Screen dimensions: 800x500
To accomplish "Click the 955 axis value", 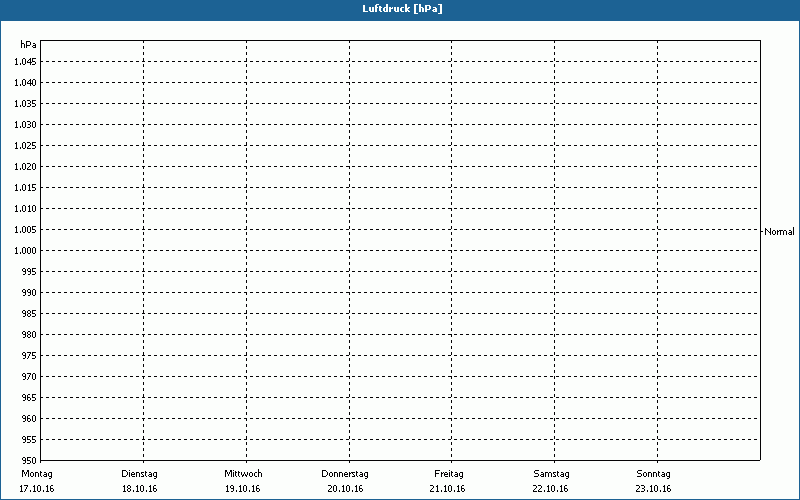I will (29, 440).
